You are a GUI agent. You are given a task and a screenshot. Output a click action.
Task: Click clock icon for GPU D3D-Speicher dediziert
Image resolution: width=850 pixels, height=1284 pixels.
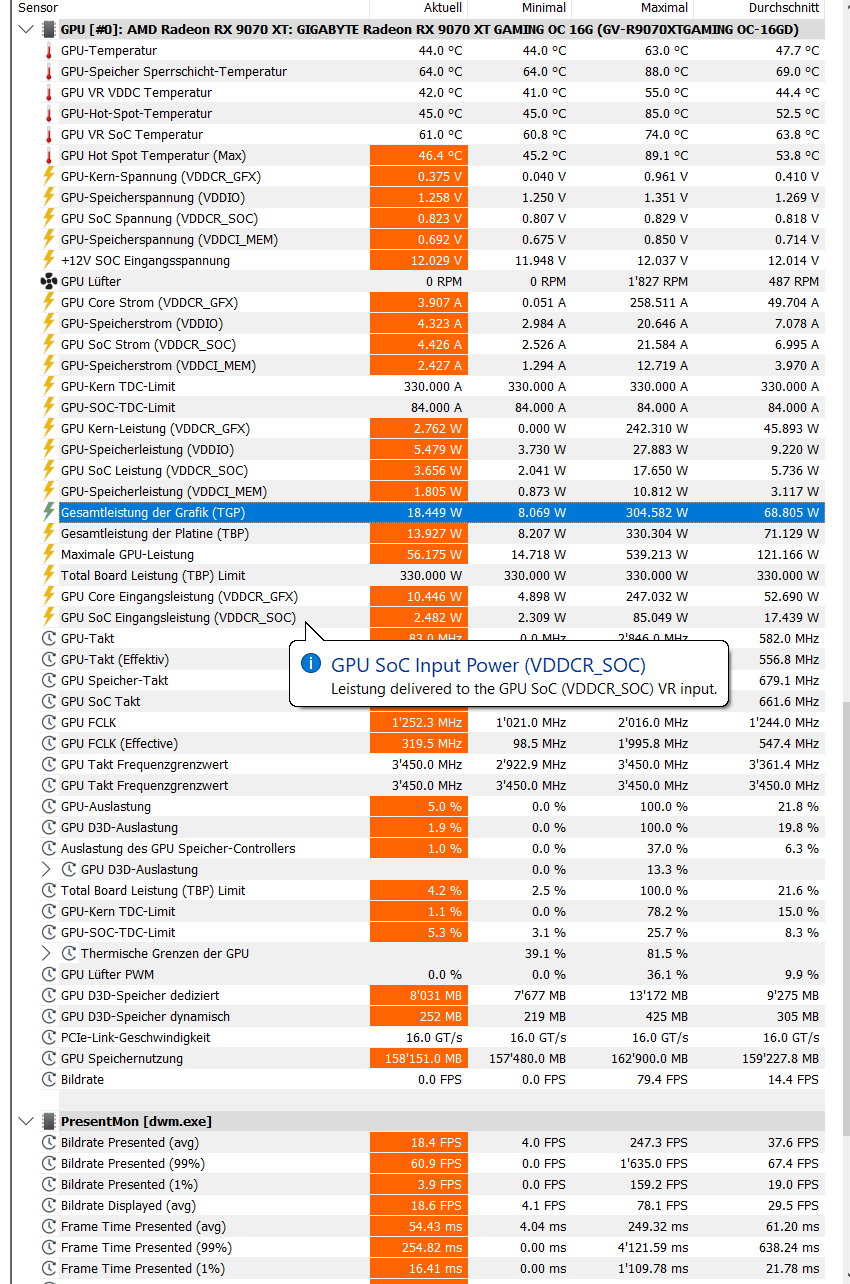pos(48,995)
